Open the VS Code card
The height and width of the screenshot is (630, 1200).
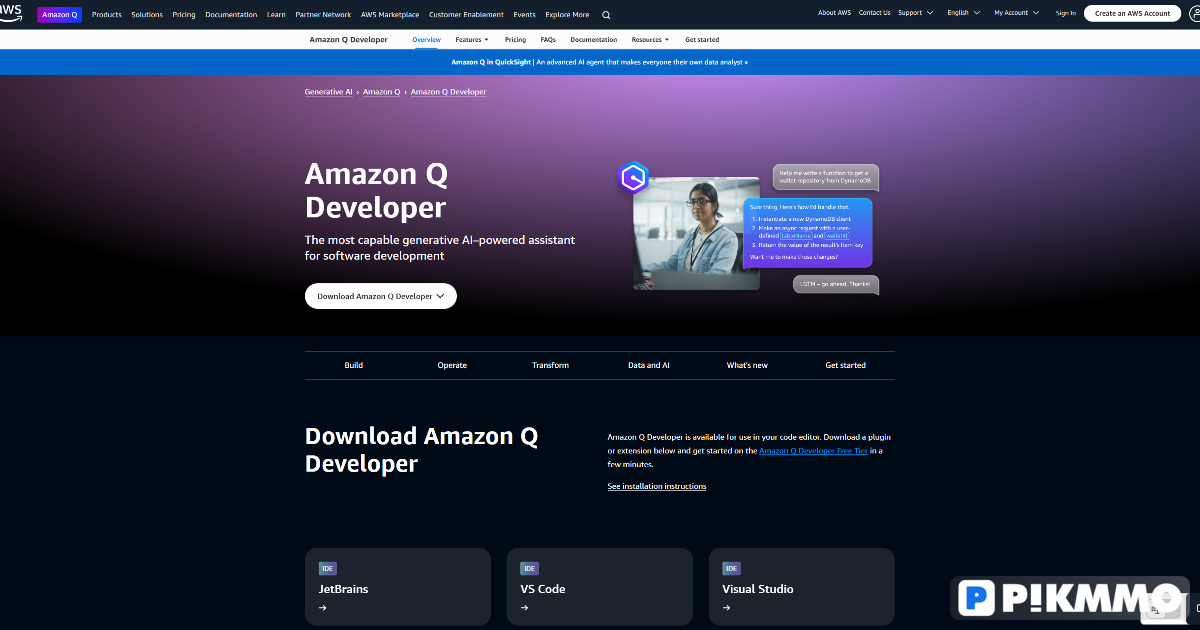600,587
